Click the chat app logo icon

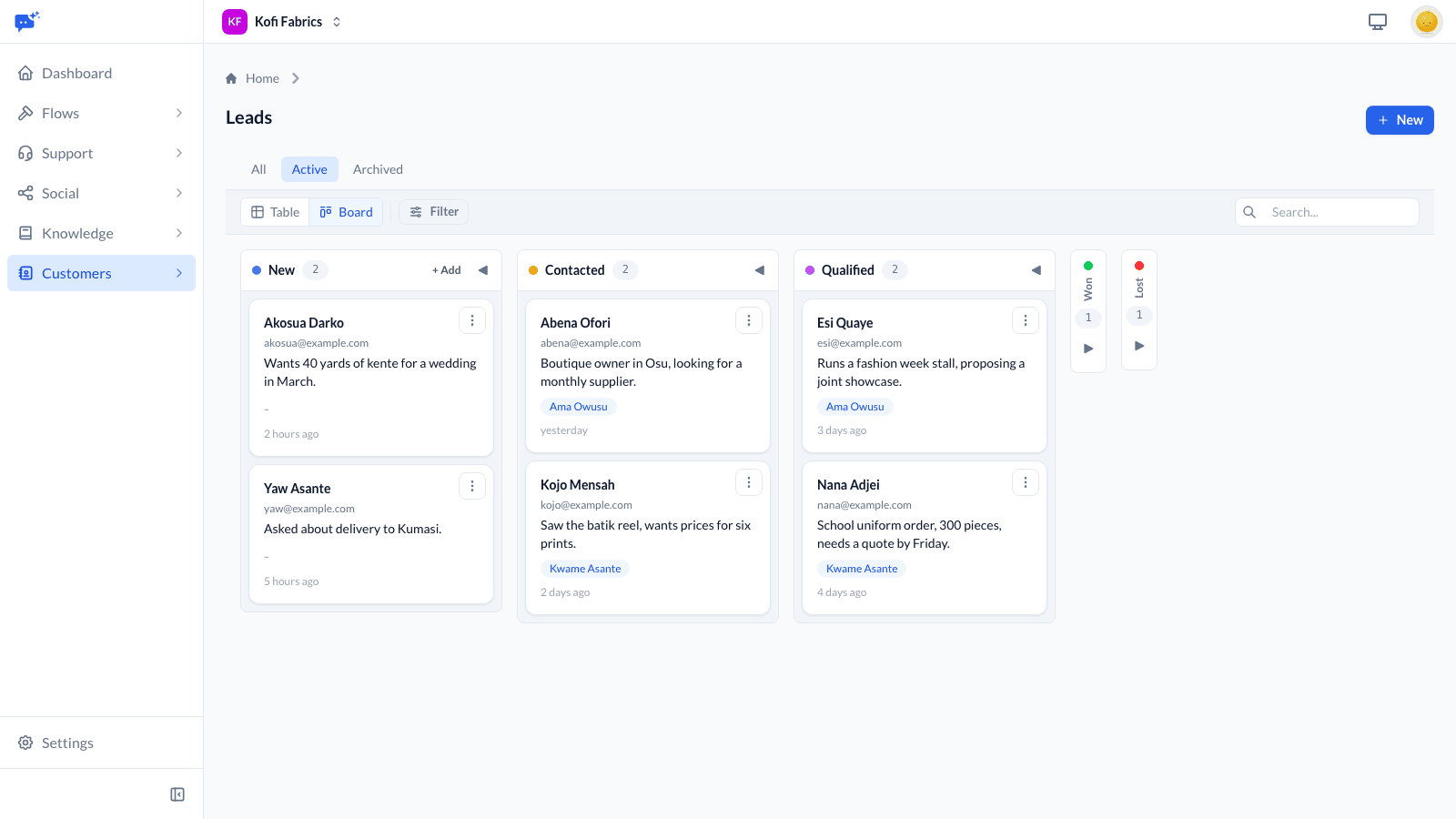coord(27,21)
